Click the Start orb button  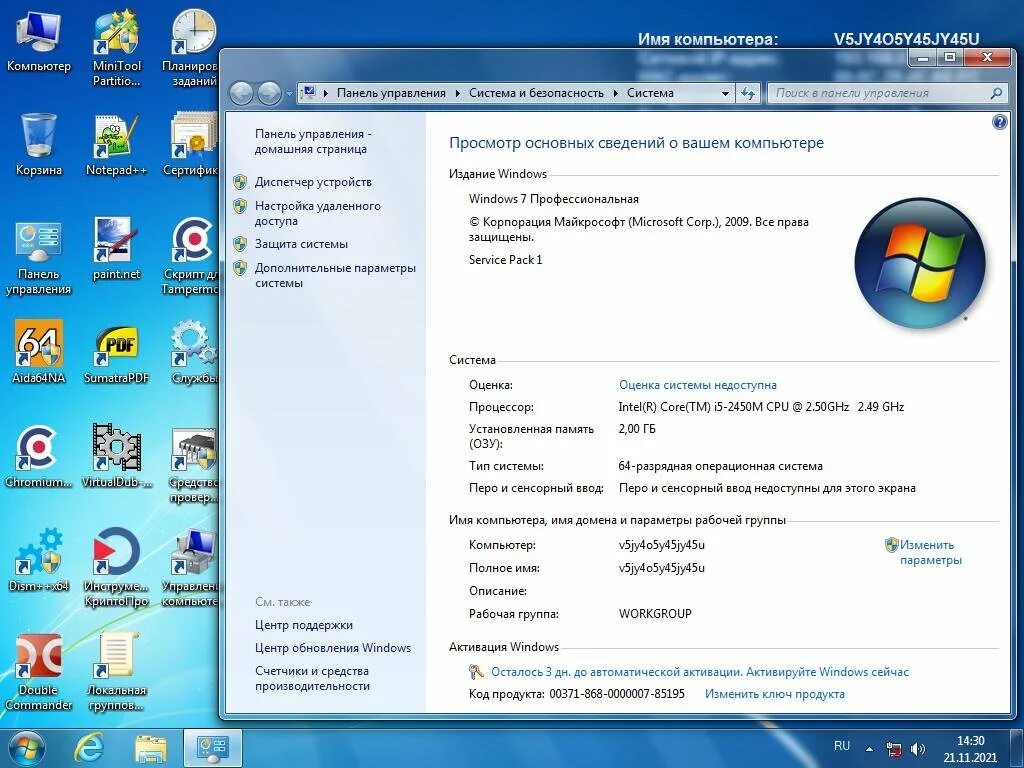tap(26, 748)
